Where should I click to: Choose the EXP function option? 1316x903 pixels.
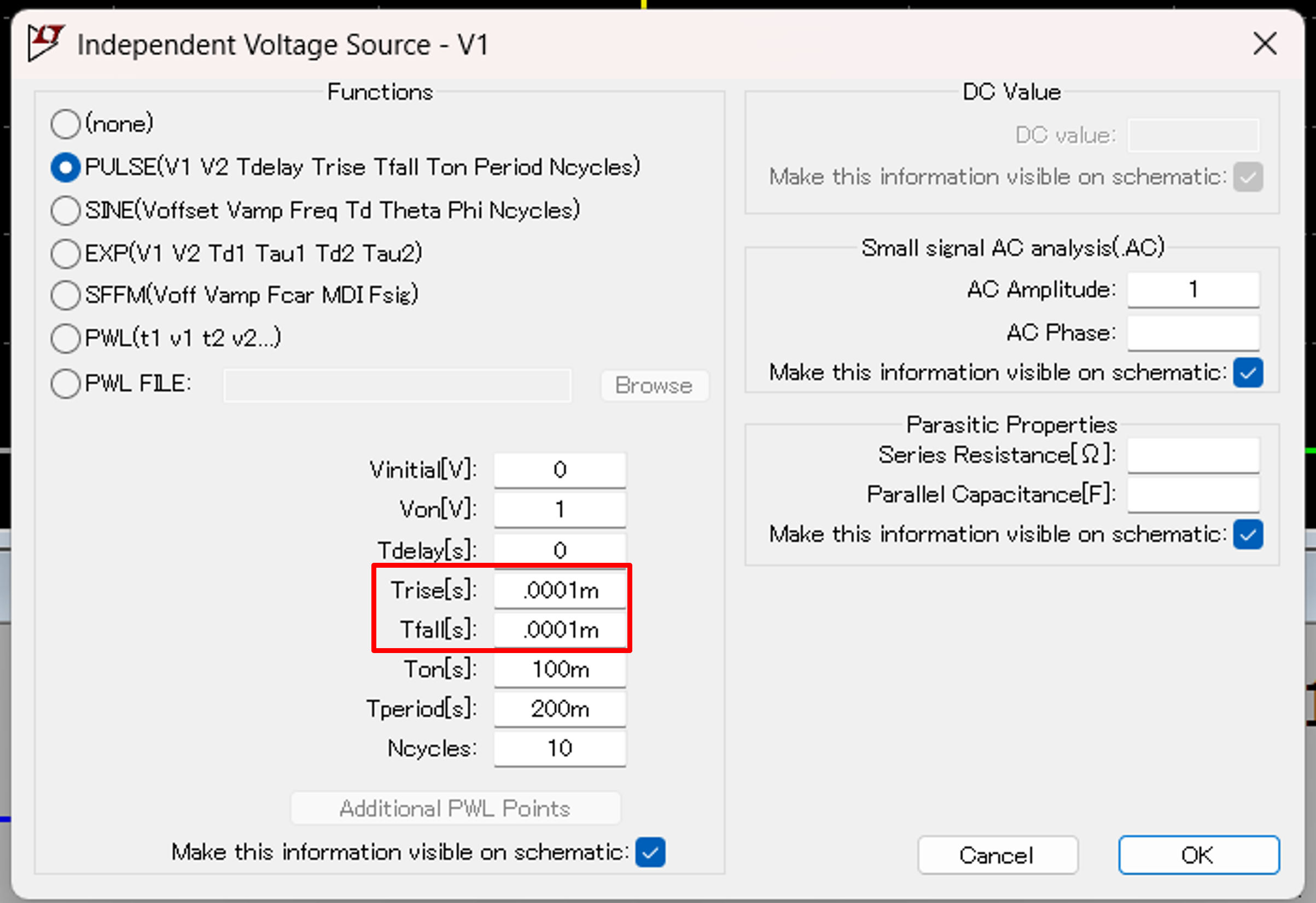(66, 253)
